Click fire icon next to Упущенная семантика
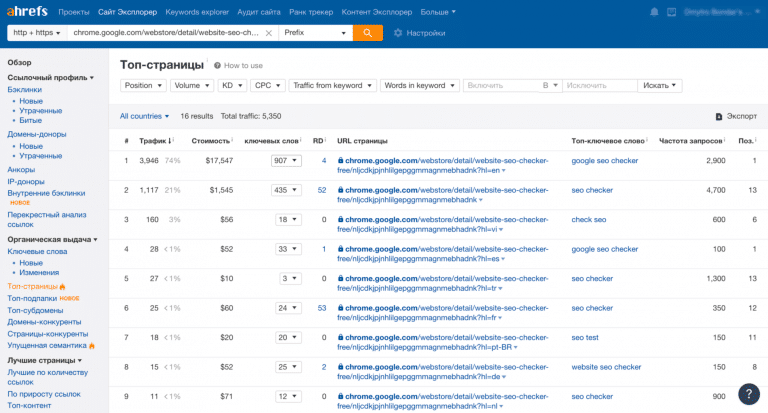This screenshot has width=768, height=413. (x=92, y=345)
